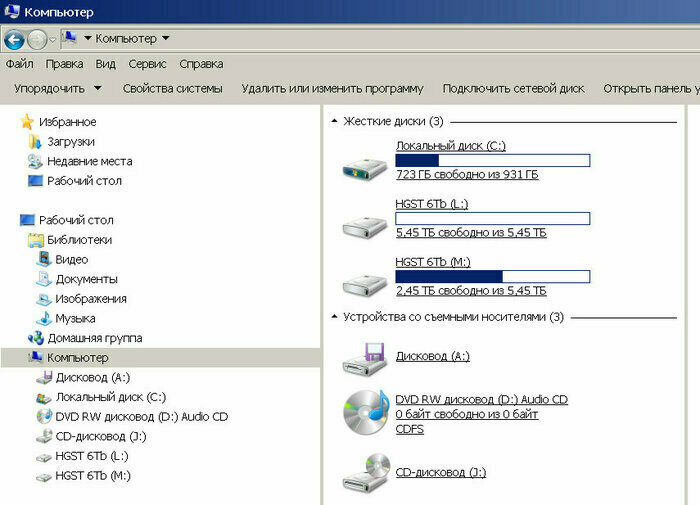Click large Audio CD disc icon

[x=366, y=412]
